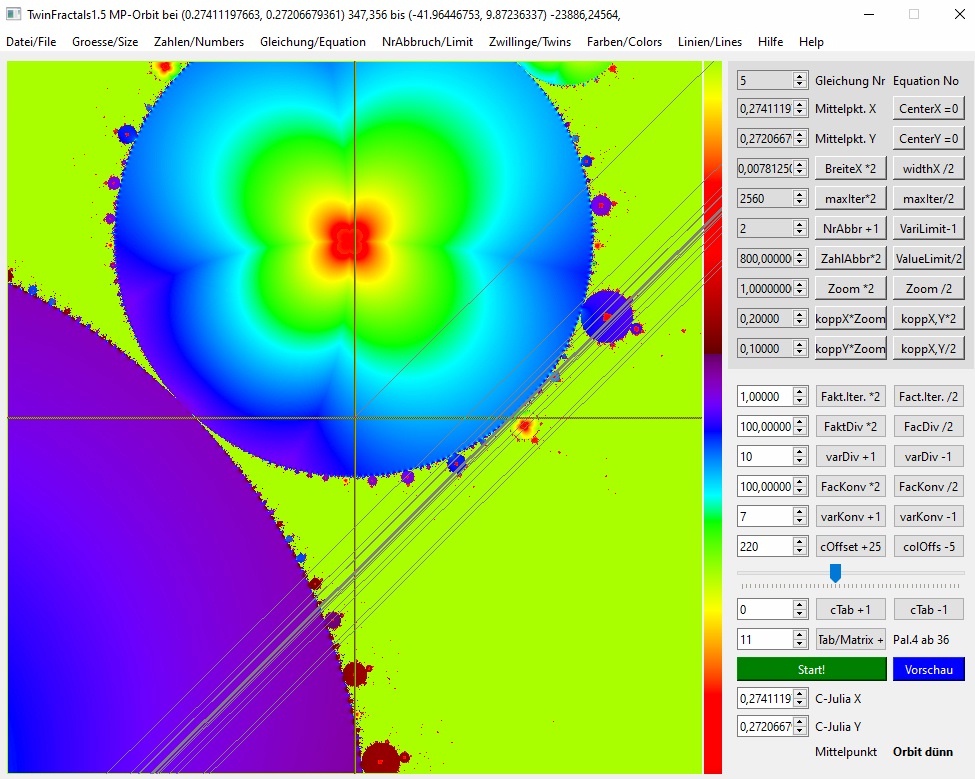
Task: Click the Zoom *2 button
Action: tap(850, 288)
